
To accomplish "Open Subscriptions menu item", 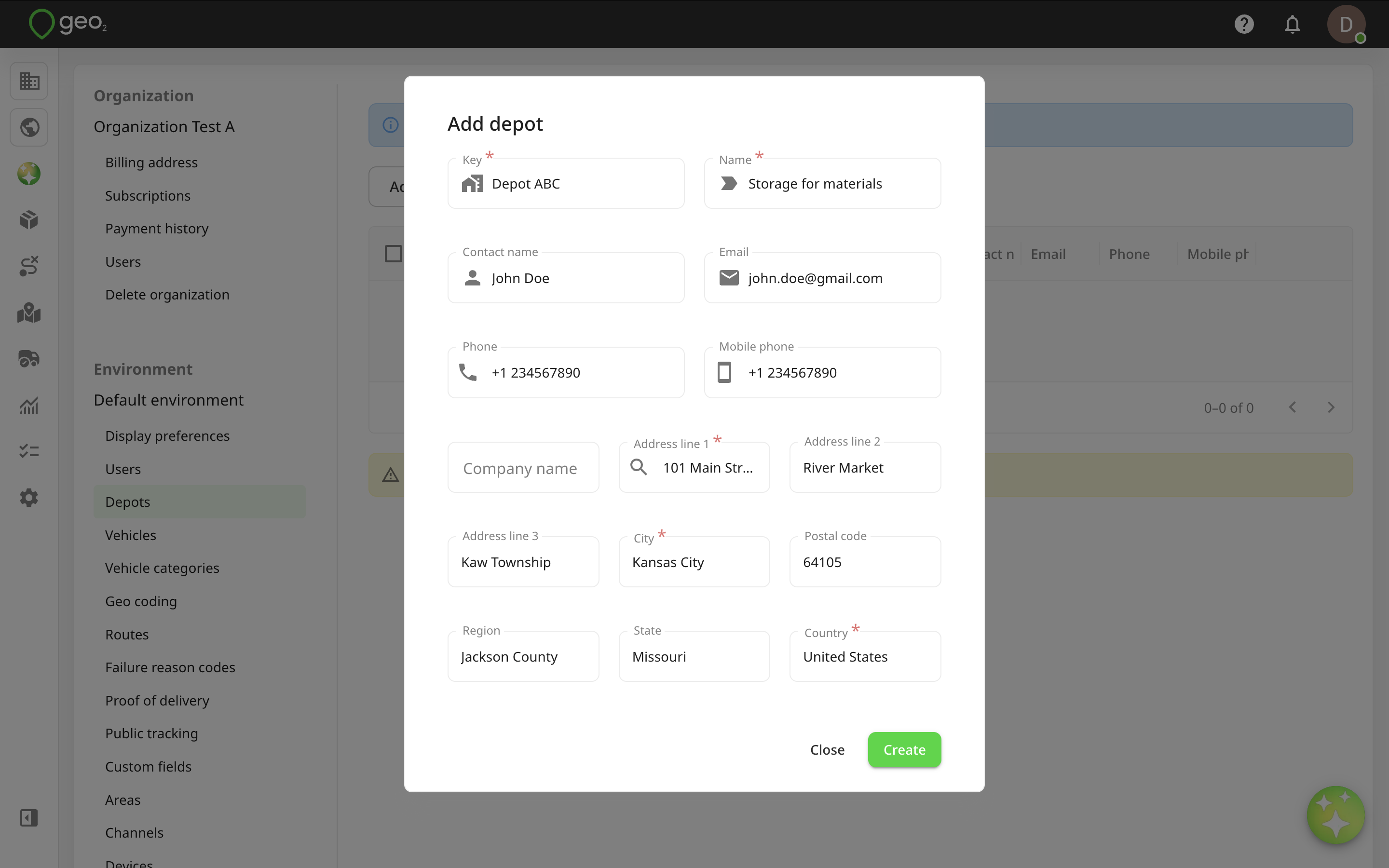I will (x=148, y=196).
